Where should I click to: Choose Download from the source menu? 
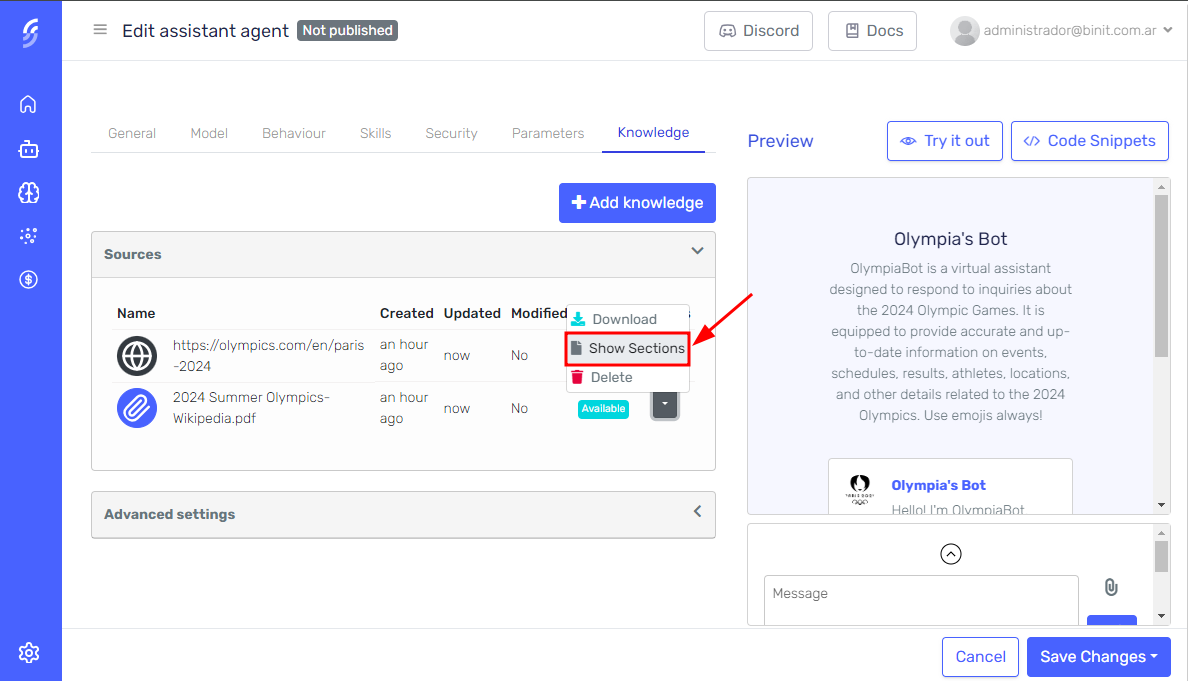click(627, 319)
